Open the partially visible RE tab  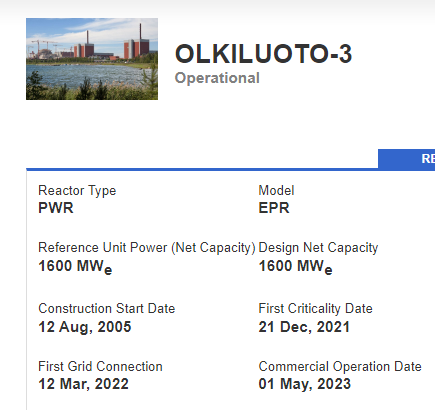[x=407, y=159]
